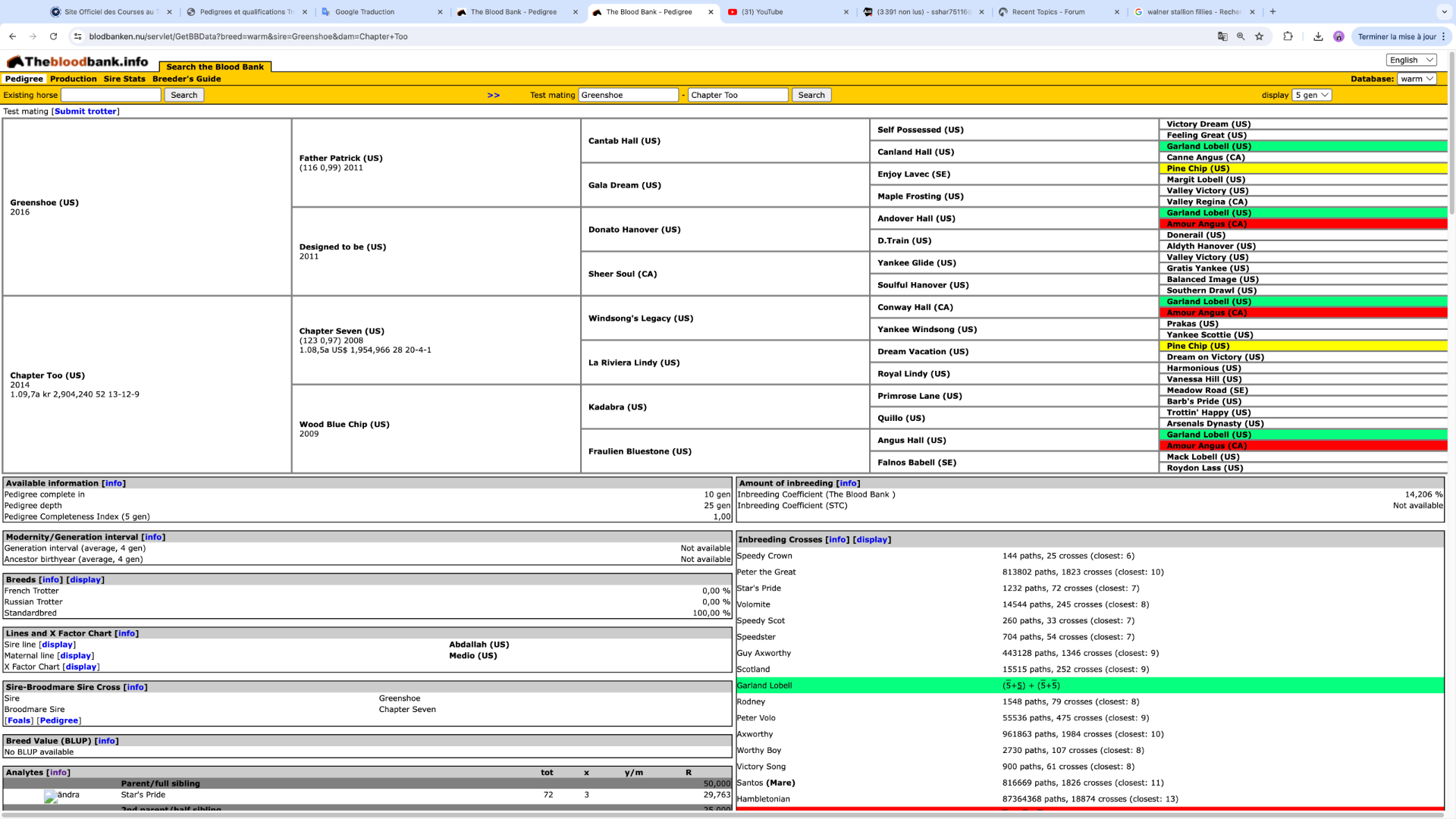Click display link in Breeds section

click(86, 579)
